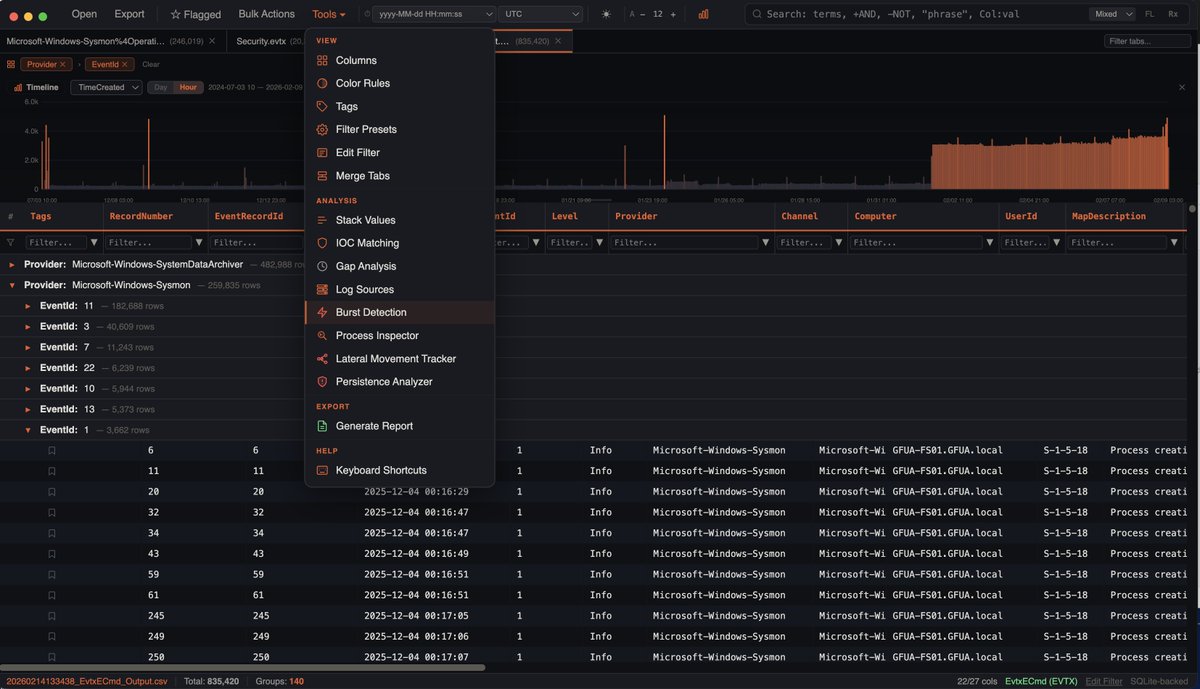Click the histogram chart icon in toolbar
The width and height of the screenshot is (1200, 689).
click(704, 14)
